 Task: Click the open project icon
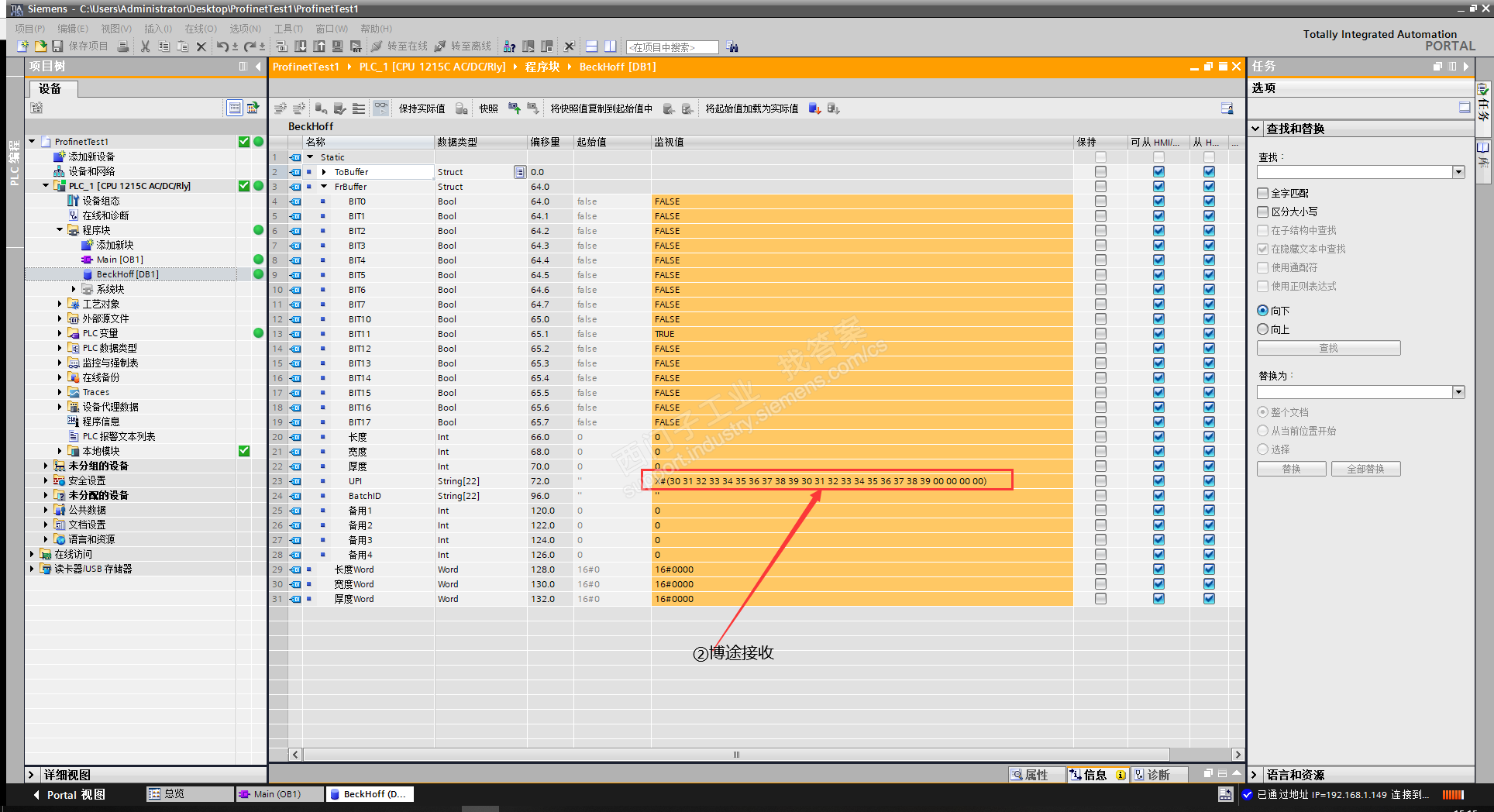coord(40,46)
